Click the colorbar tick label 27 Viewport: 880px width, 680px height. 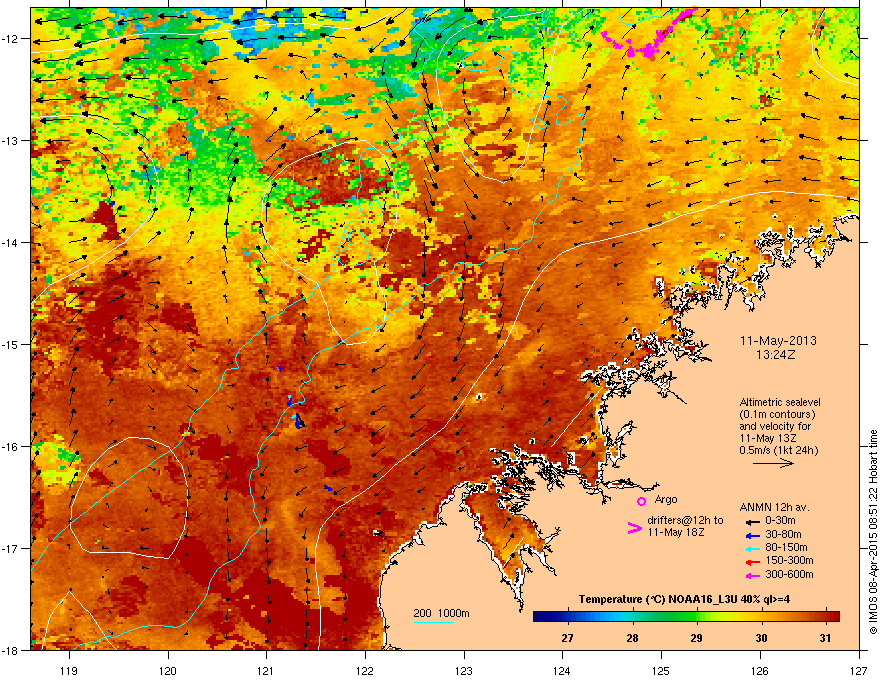568,638
